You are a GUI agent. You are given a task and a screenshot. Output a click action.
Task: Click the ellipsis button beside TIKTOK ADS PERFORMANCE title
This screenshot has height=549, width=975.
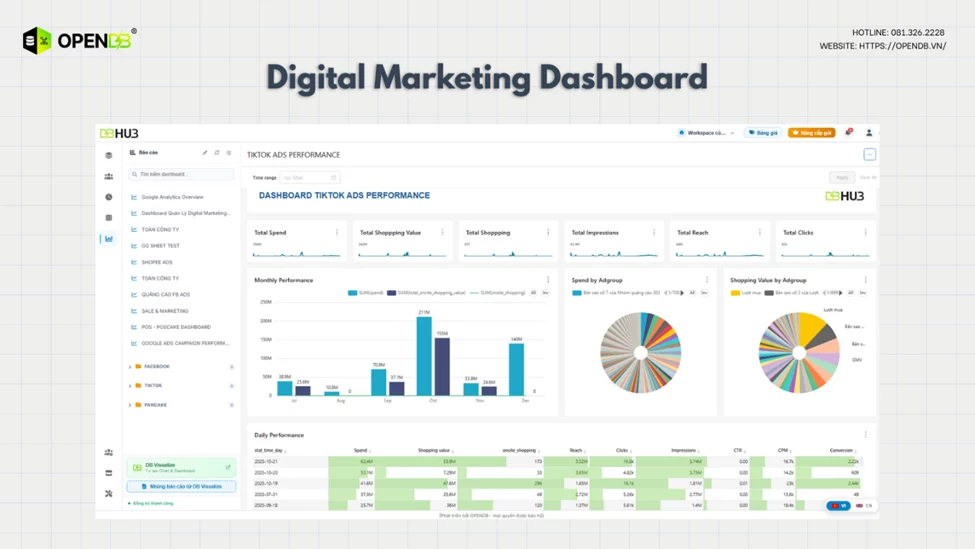point(869,154)
